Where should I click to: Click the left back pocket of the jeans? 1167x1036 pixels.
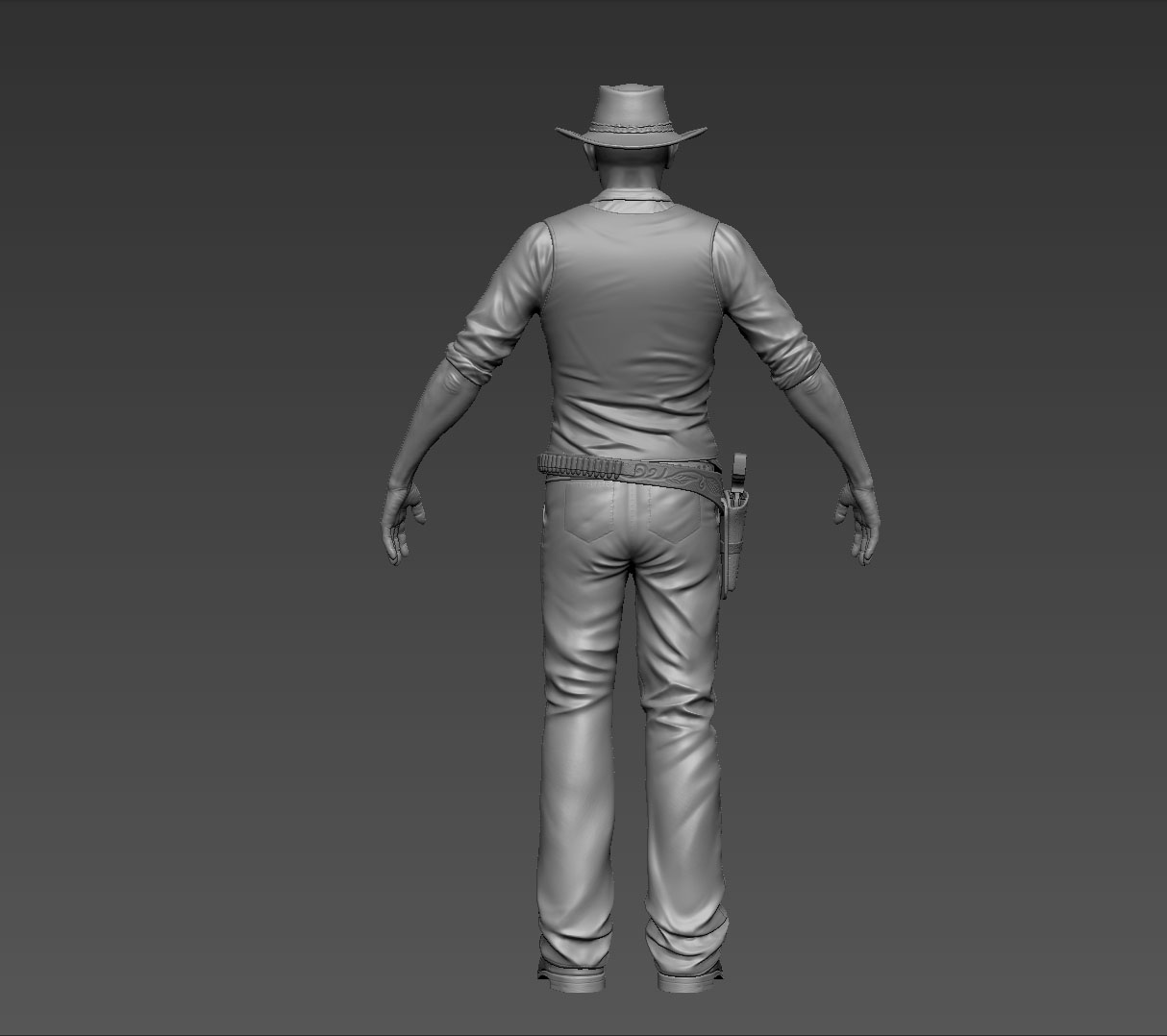(590, 513)
